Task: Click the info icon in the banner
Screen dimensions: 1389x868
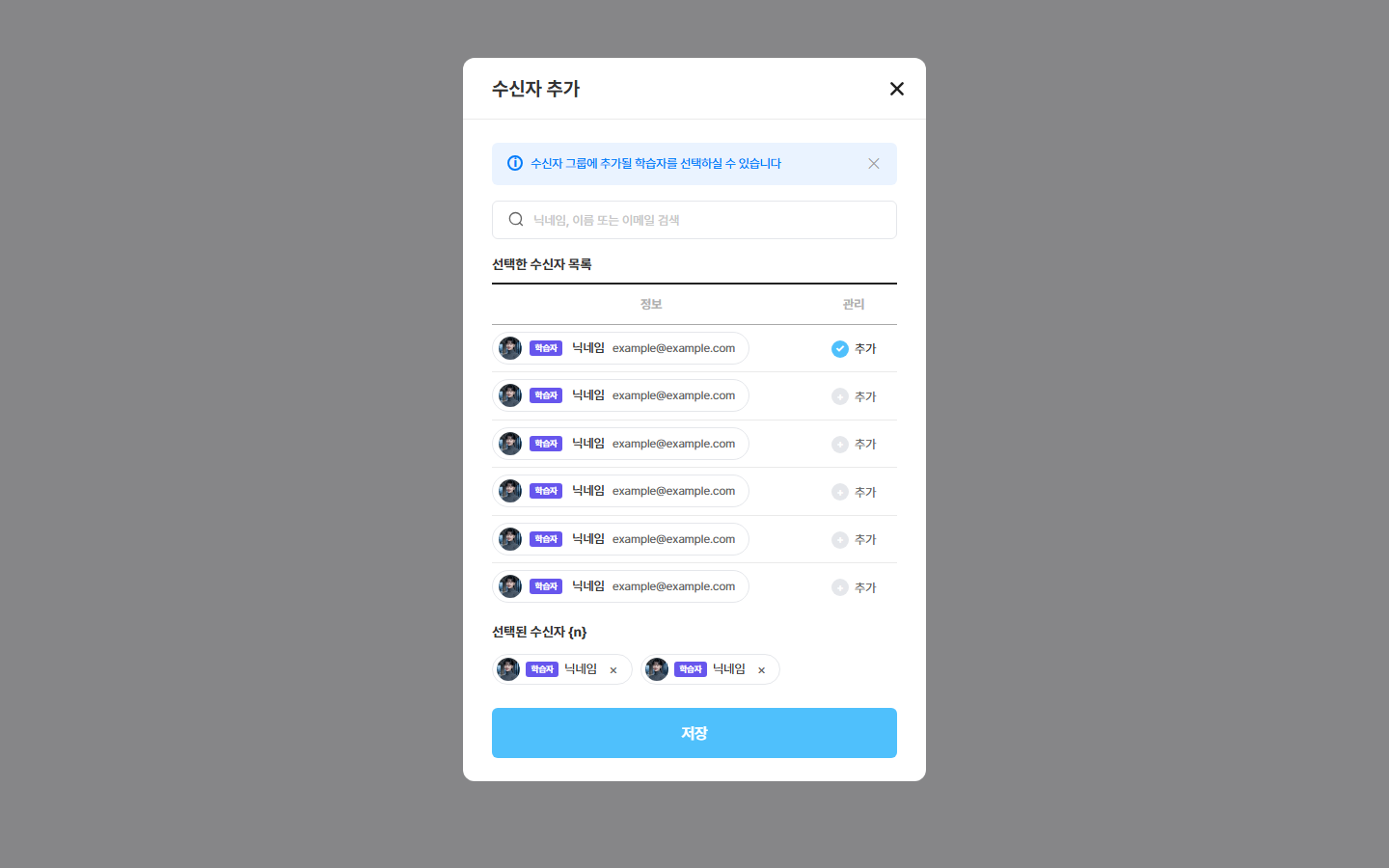Action: tap(515, 164)
